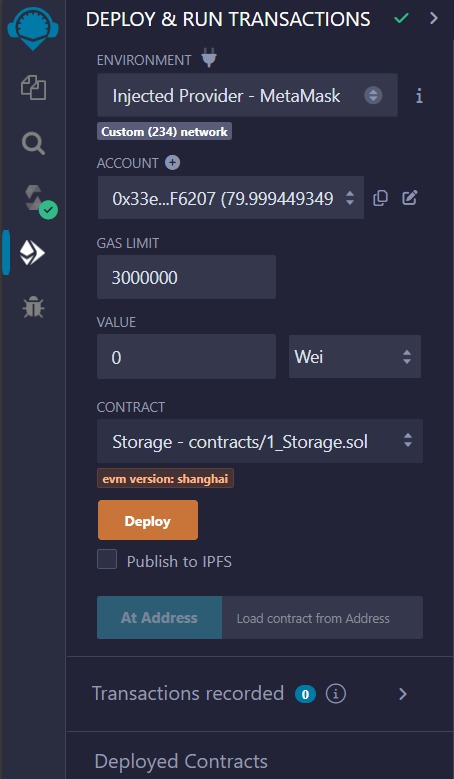Open the Environment provider dropdown
The height and width of the screenshot is (779, 454).
click(x=247, y=95)
